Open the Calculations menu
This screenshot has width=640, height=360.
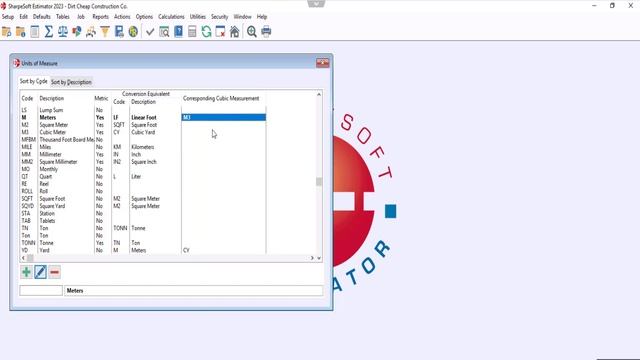(171, 17)
